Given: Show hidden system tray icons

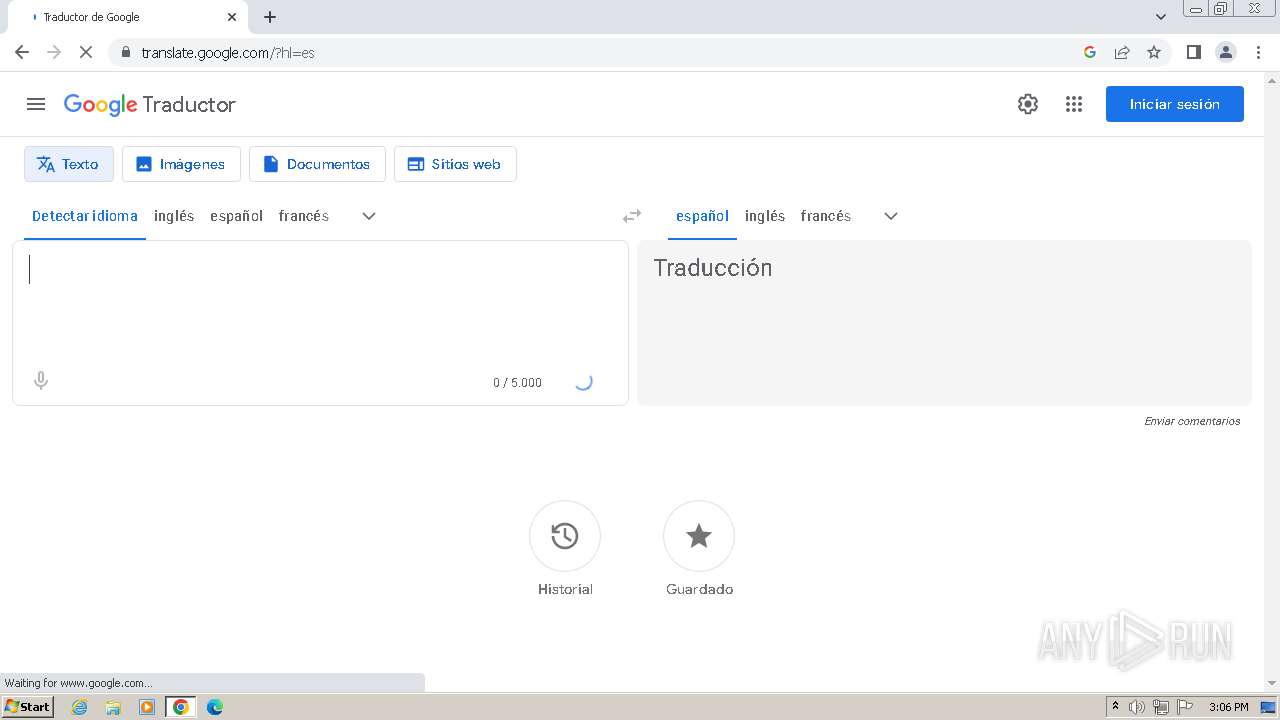Looking at the screenshot, I should [x=1115, y=707].
